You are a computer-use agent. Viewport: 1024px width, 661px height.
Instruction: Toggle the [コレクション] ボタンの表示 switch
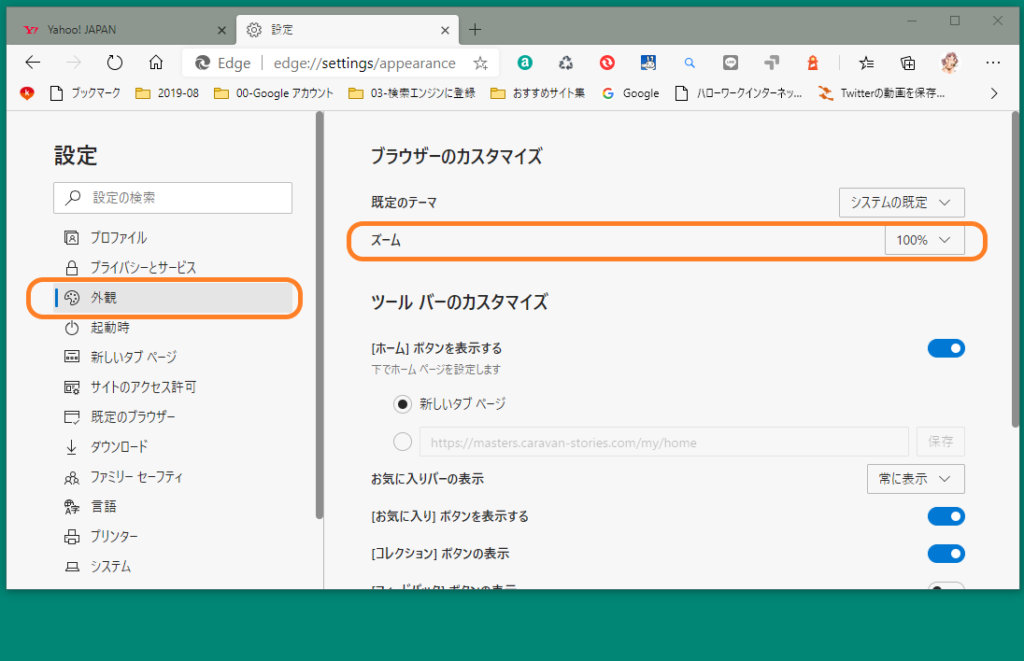[946, 553]
